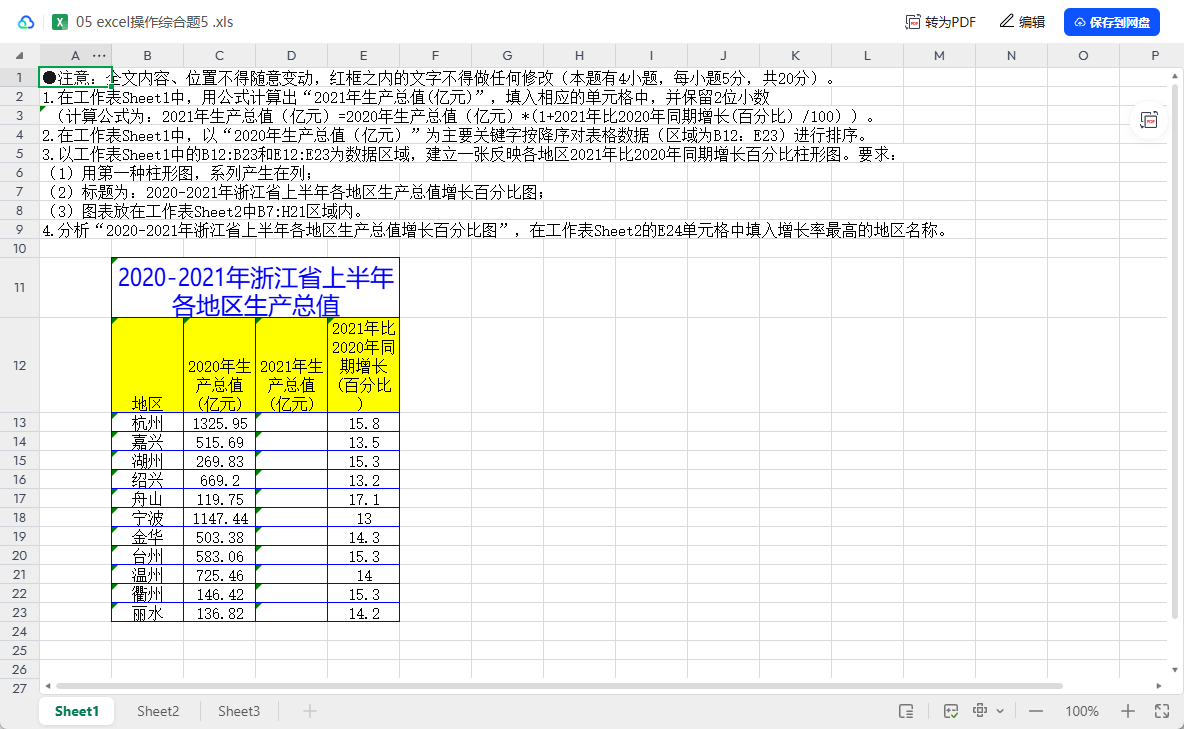Click the 保存到网盘 button

coord(1111,21)
